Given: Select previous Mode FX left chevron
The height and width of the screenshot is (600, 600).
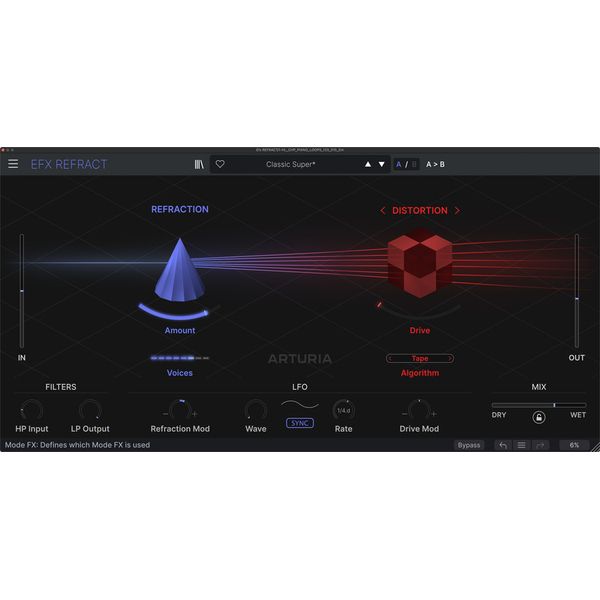Looking at the screenshot, I should point(382,210).
